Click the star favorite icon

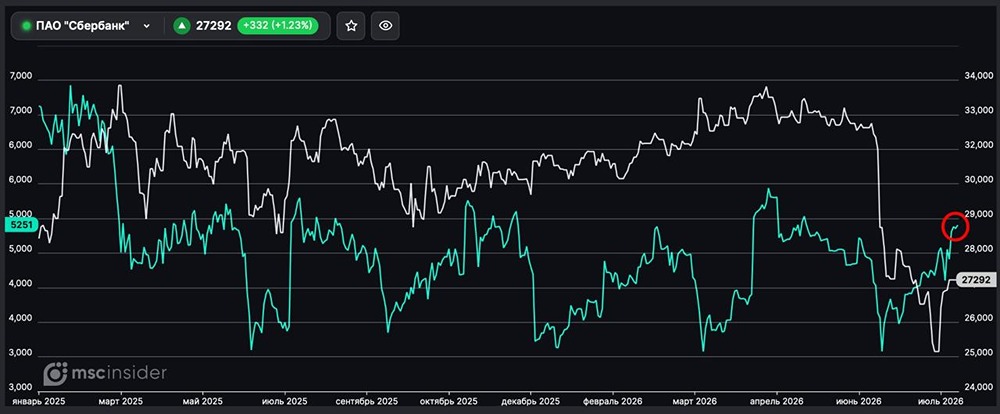[x=350, y=26]
